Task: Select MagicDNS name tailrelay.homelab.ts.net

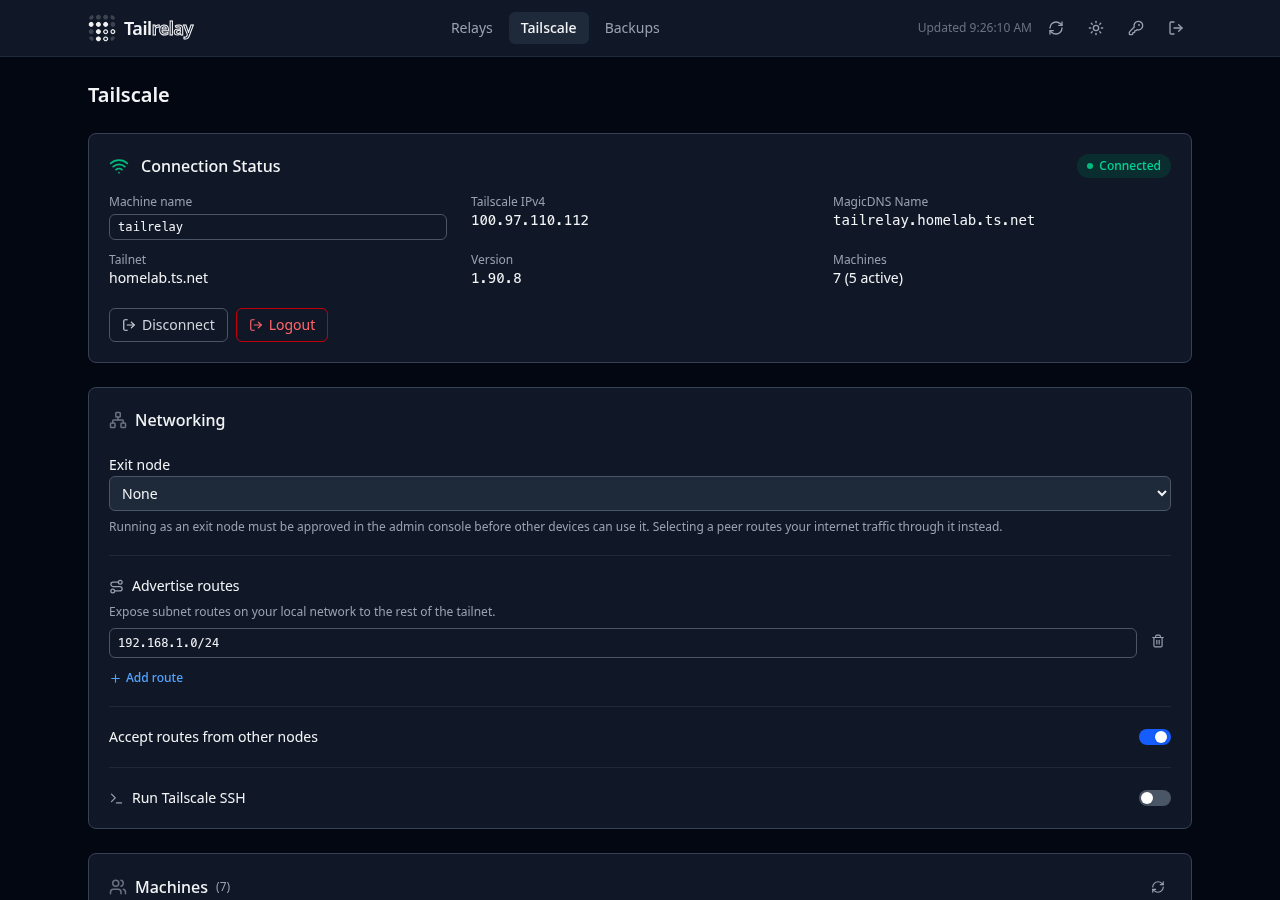Action: pyautogui.click(x=934, y=220)
